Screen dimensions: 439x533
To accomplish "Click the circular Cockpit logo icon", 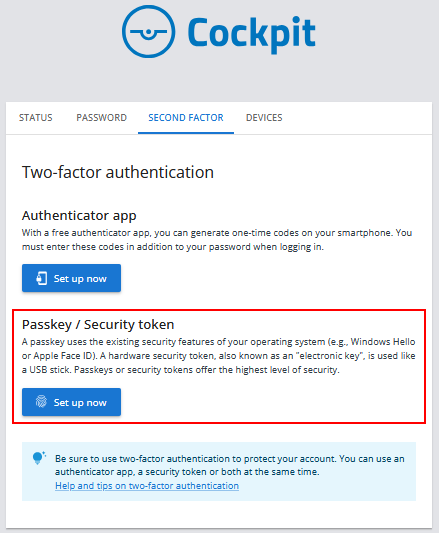I will click(149, 32).
